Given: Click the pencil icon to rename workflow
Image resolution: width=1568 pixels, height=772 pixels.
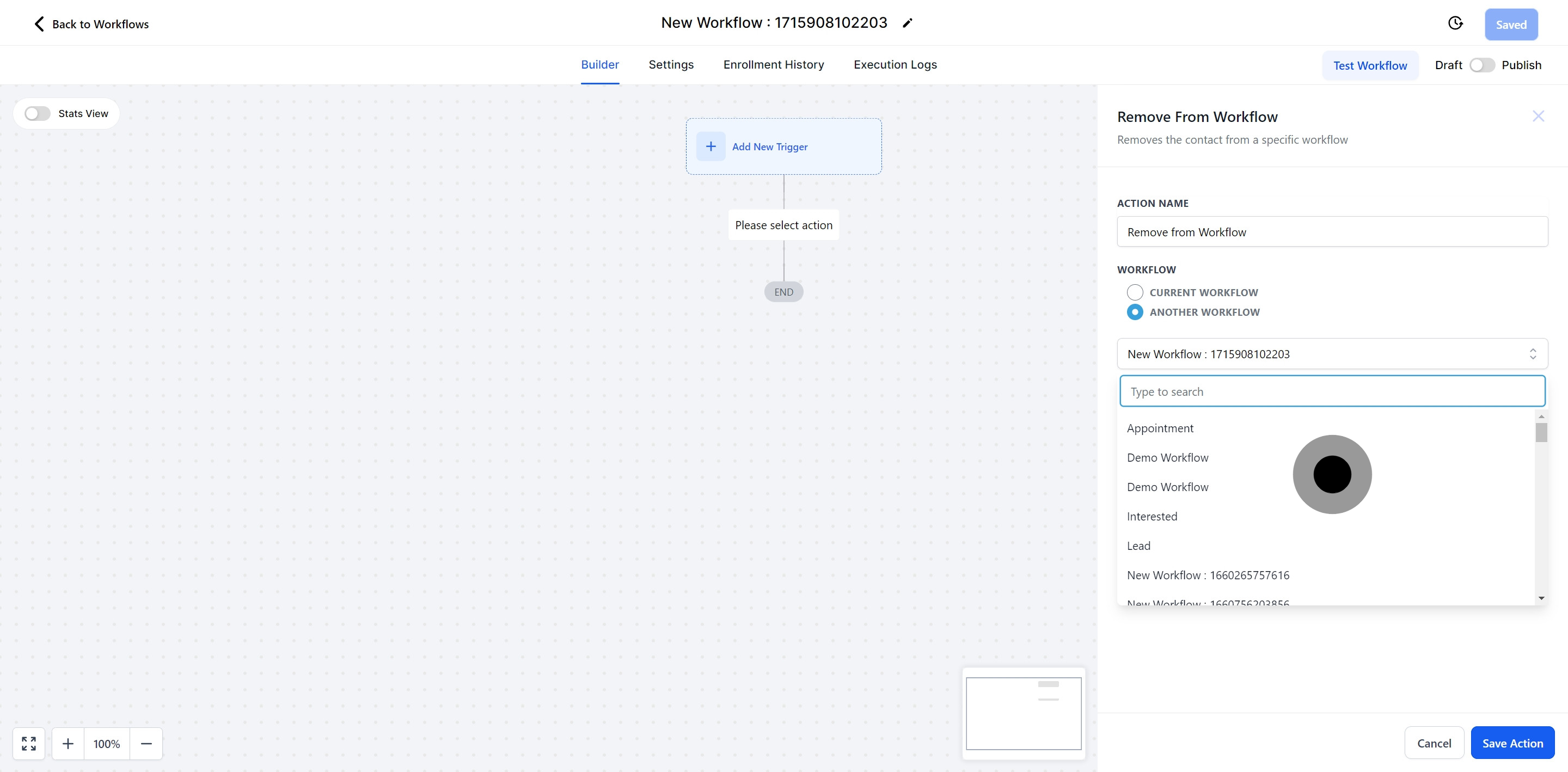Looking at the screenshot, I should tap(907, 23).
